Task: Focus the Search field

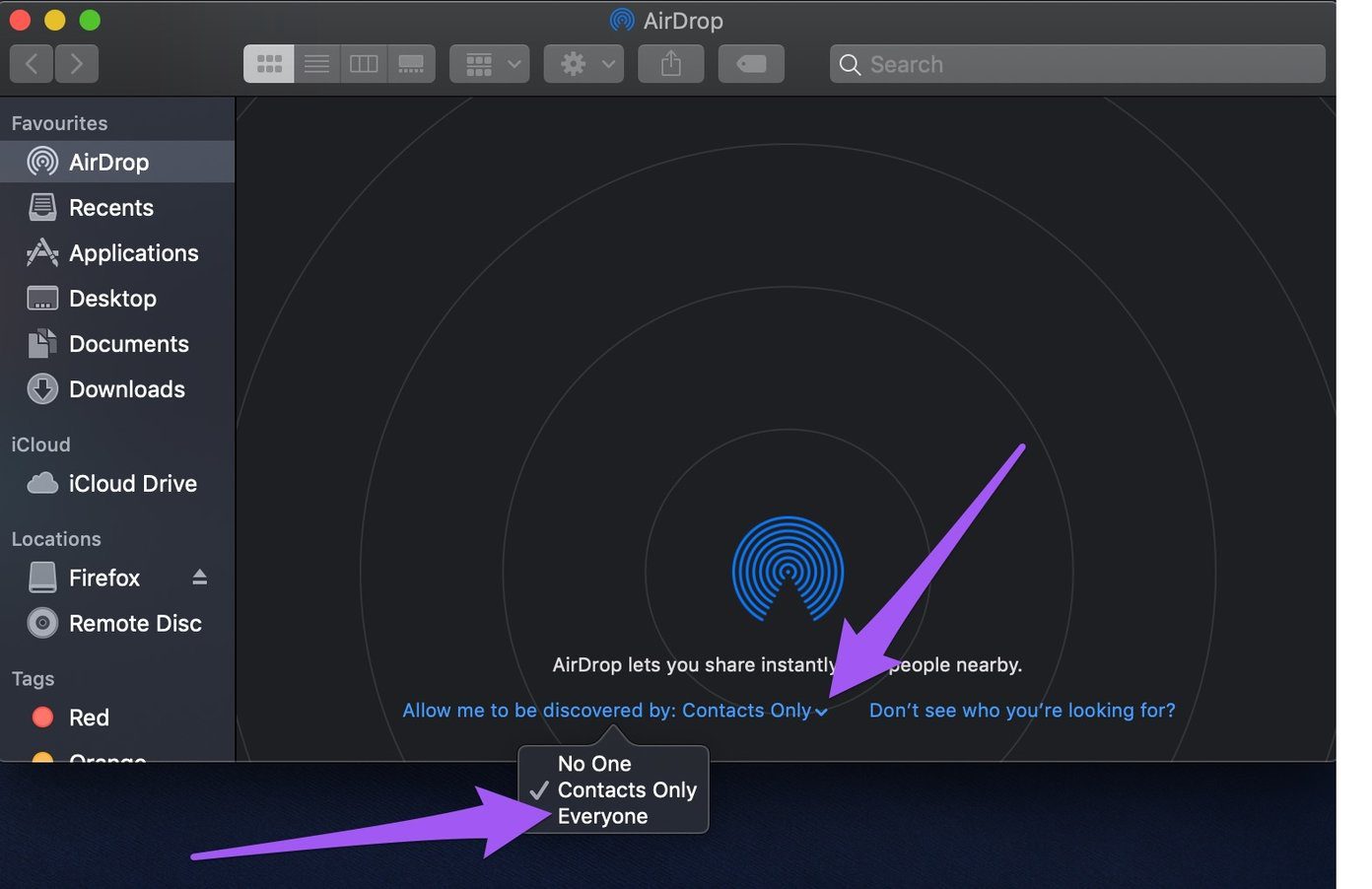Action: (x=1077, y=64)
